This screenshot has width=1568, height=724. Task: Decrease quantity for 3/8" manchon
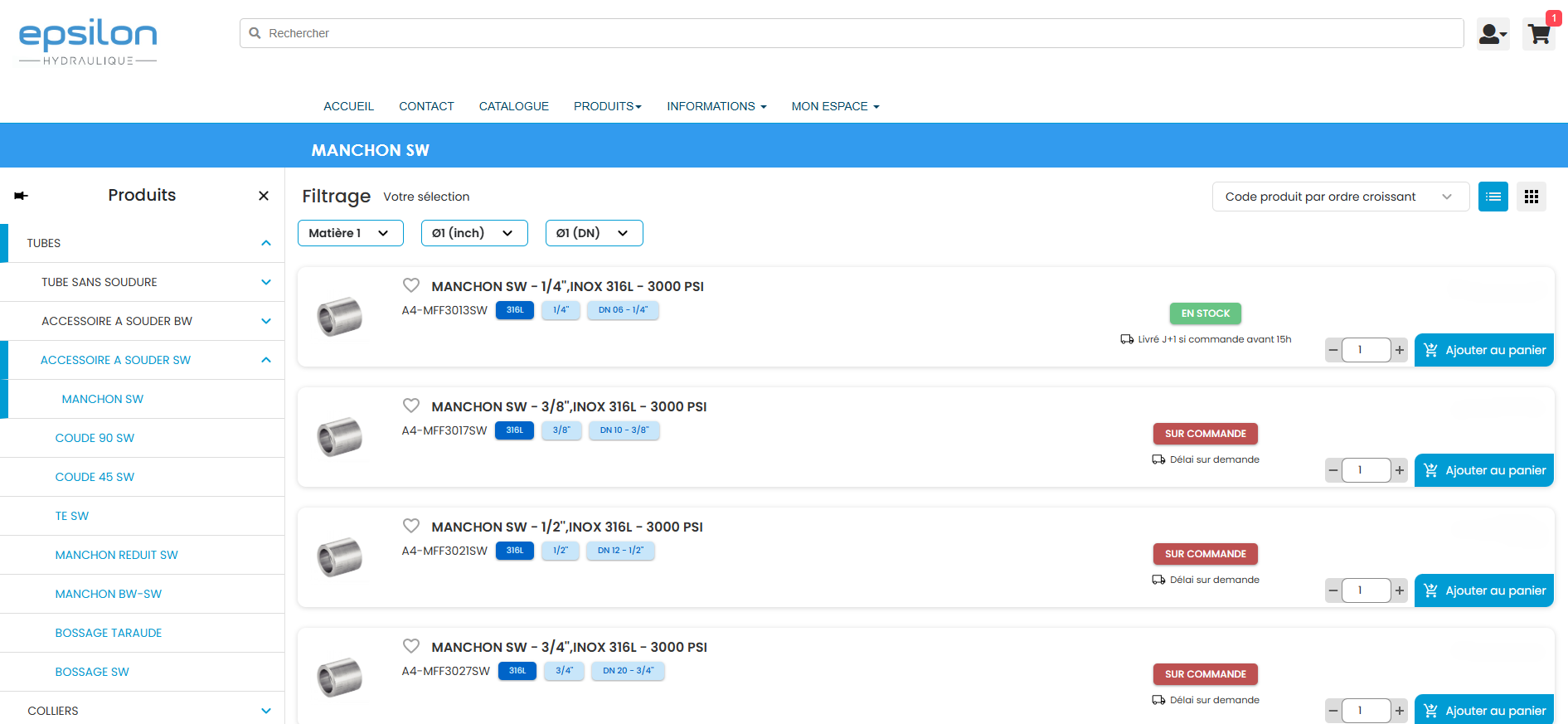(x=1333, y=470)
